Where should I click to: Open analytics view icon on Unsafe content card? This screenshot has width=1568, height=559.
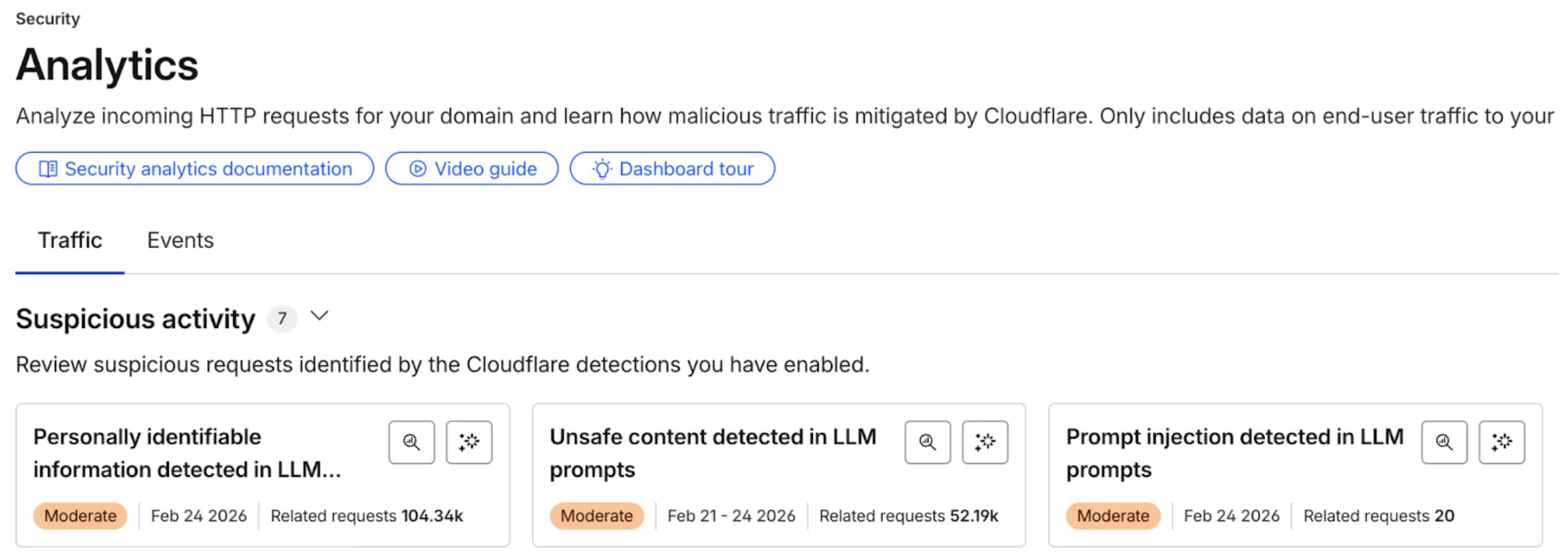pos(927,442)
